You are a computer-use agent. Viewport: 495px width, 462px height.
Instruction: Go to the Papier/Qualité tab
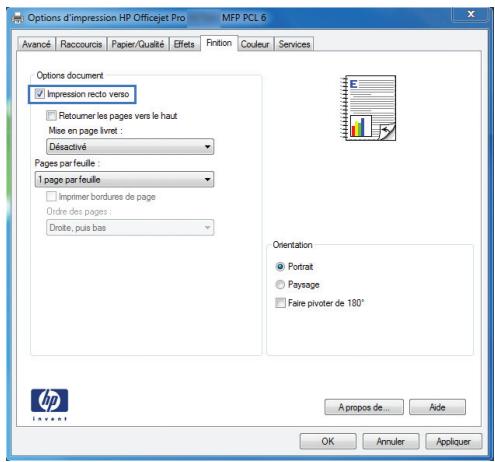click(138, 44)
